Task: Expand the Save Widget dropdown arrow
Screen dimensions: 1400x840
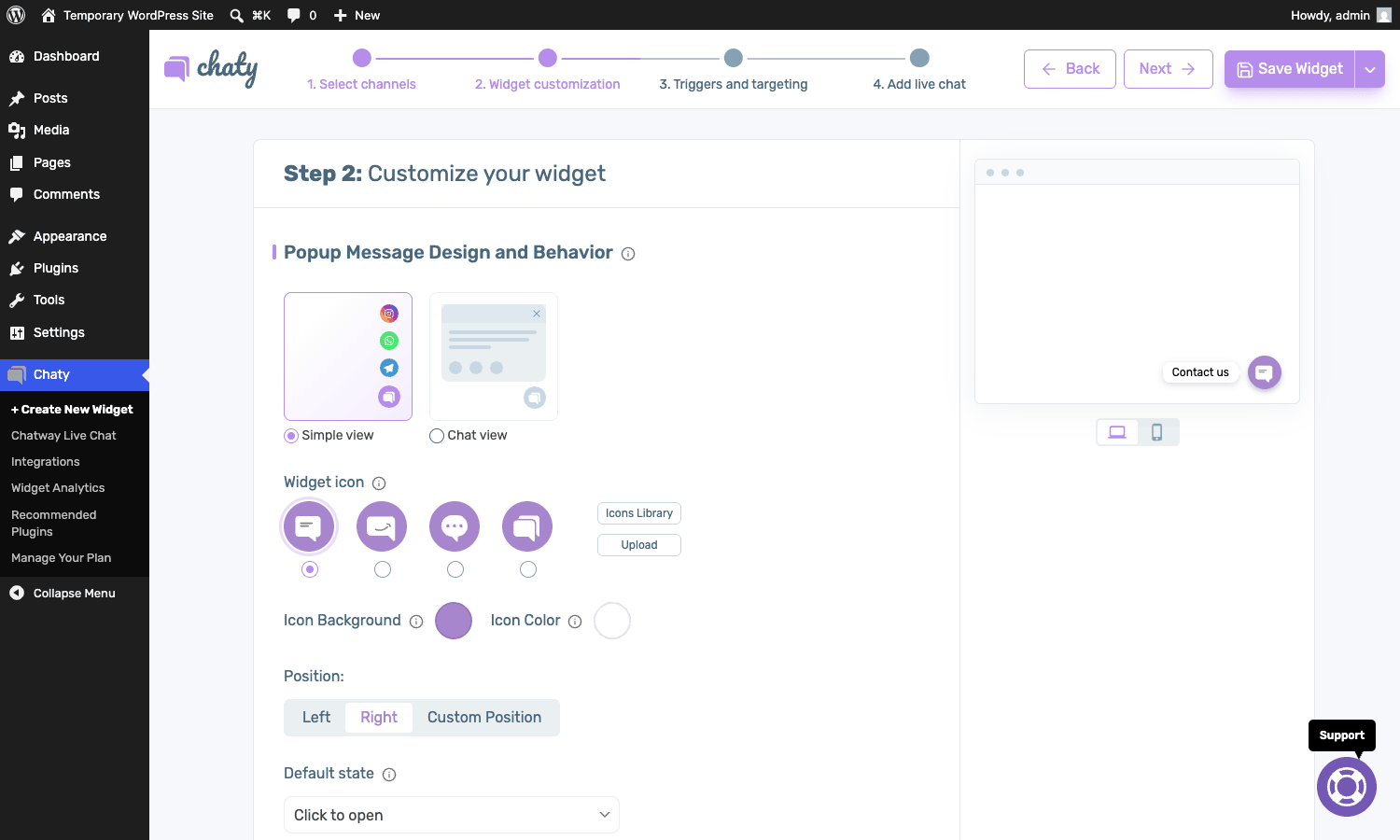Action: [1370, 69]
